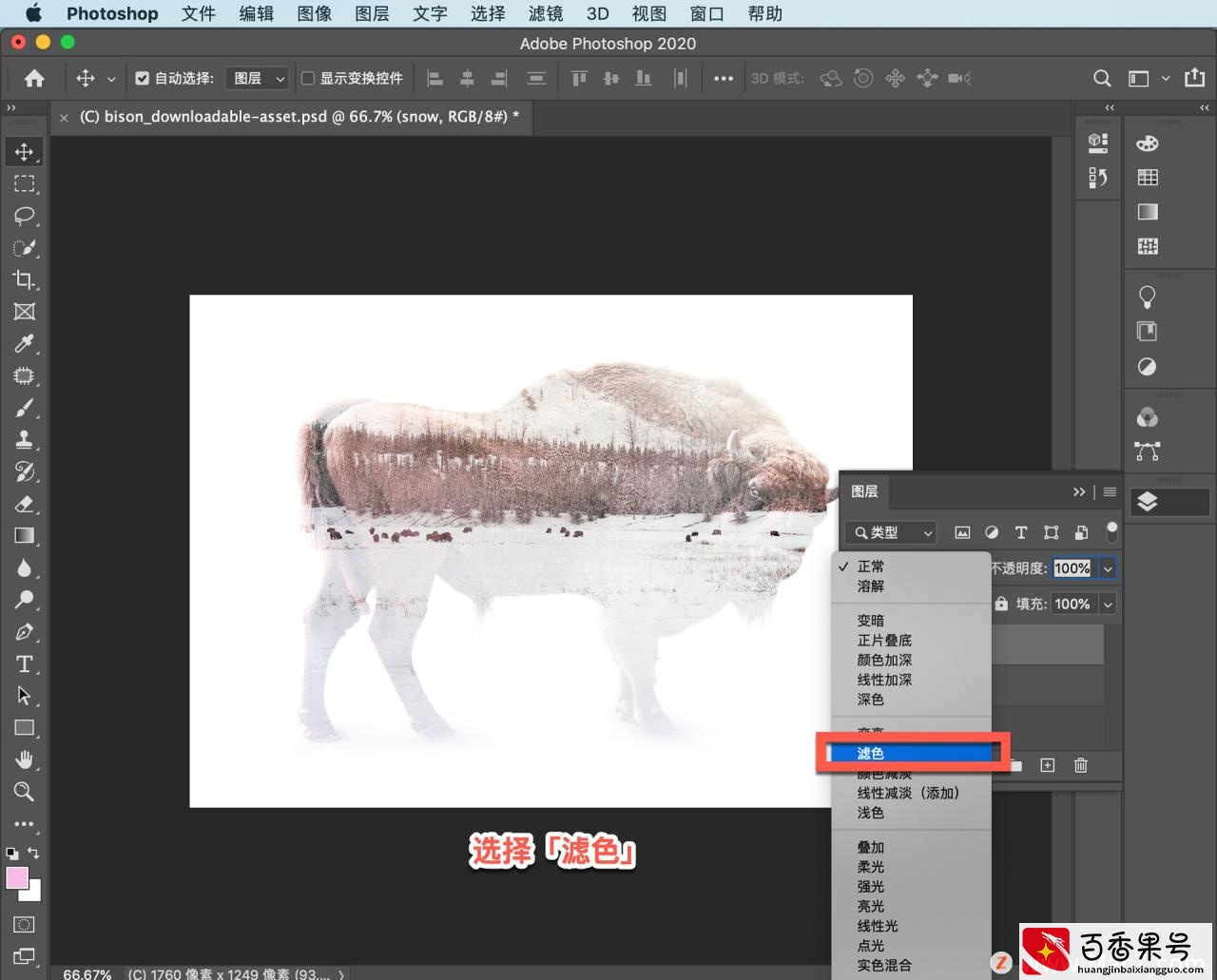Viewport: 1217px width, 980px height.
Task: Click the 图层 panel tab
Action: coord(864,491)
